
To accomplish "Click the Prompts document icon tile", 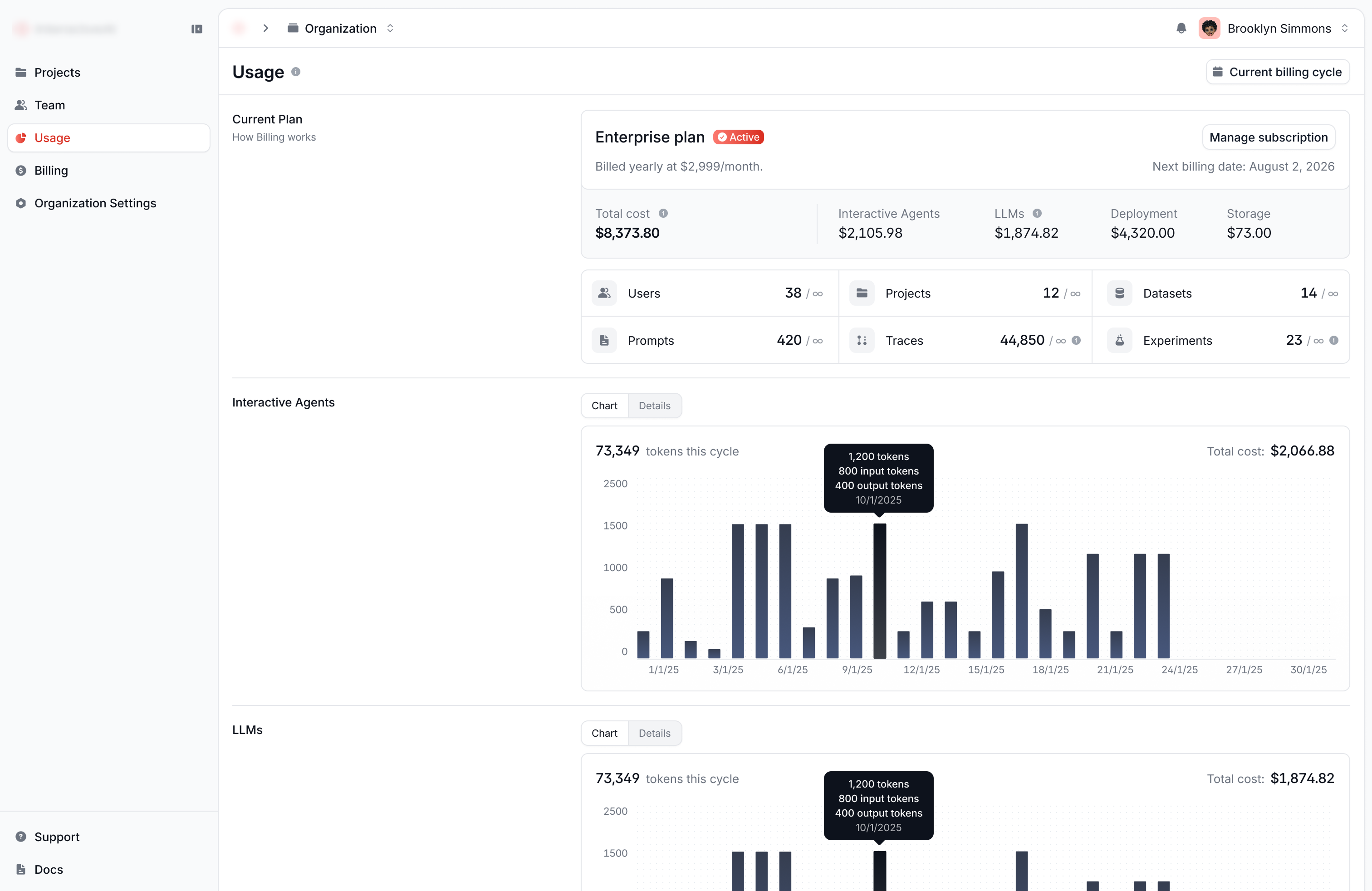I will click(604, 341).
